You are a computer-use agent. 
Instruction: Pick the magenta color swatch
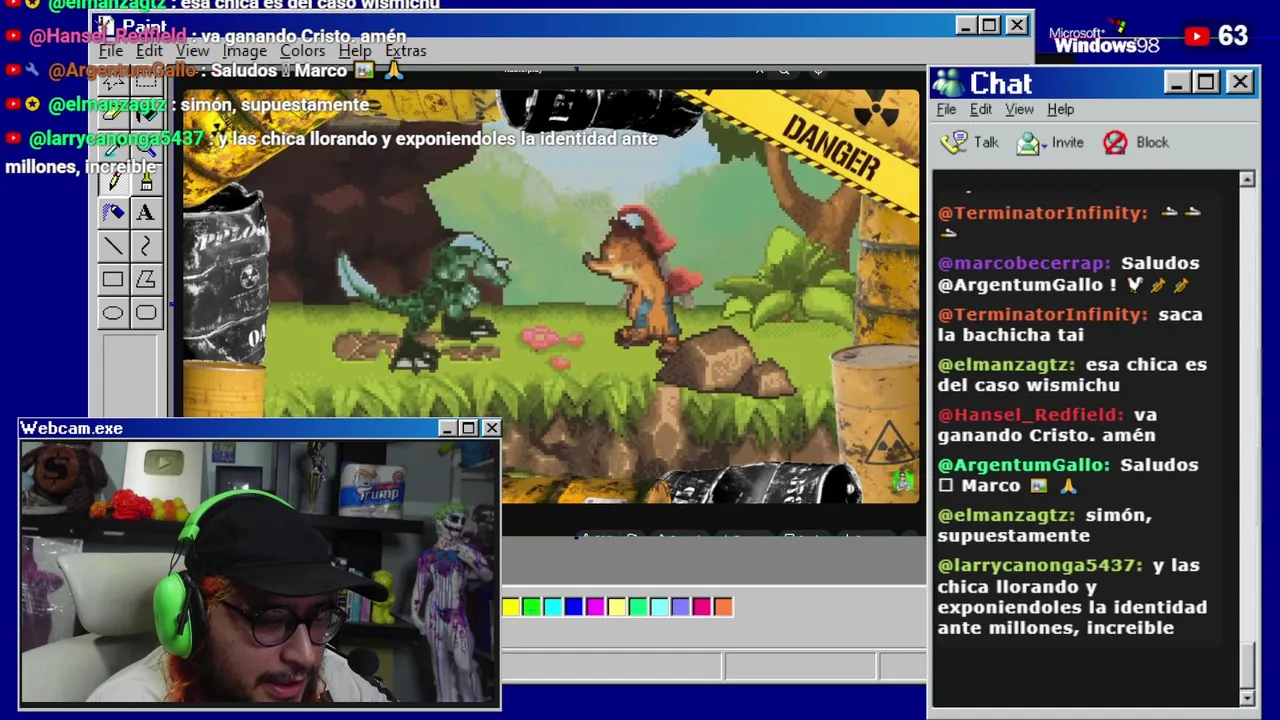[x=595, y=606]
